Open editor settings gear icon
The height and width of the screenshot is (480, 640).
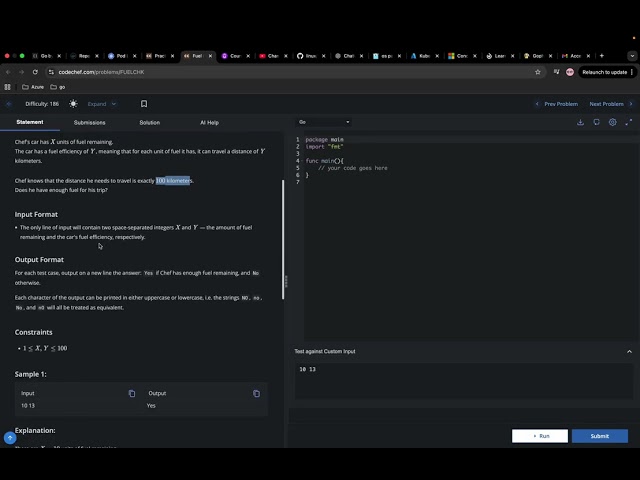(612, 122)
